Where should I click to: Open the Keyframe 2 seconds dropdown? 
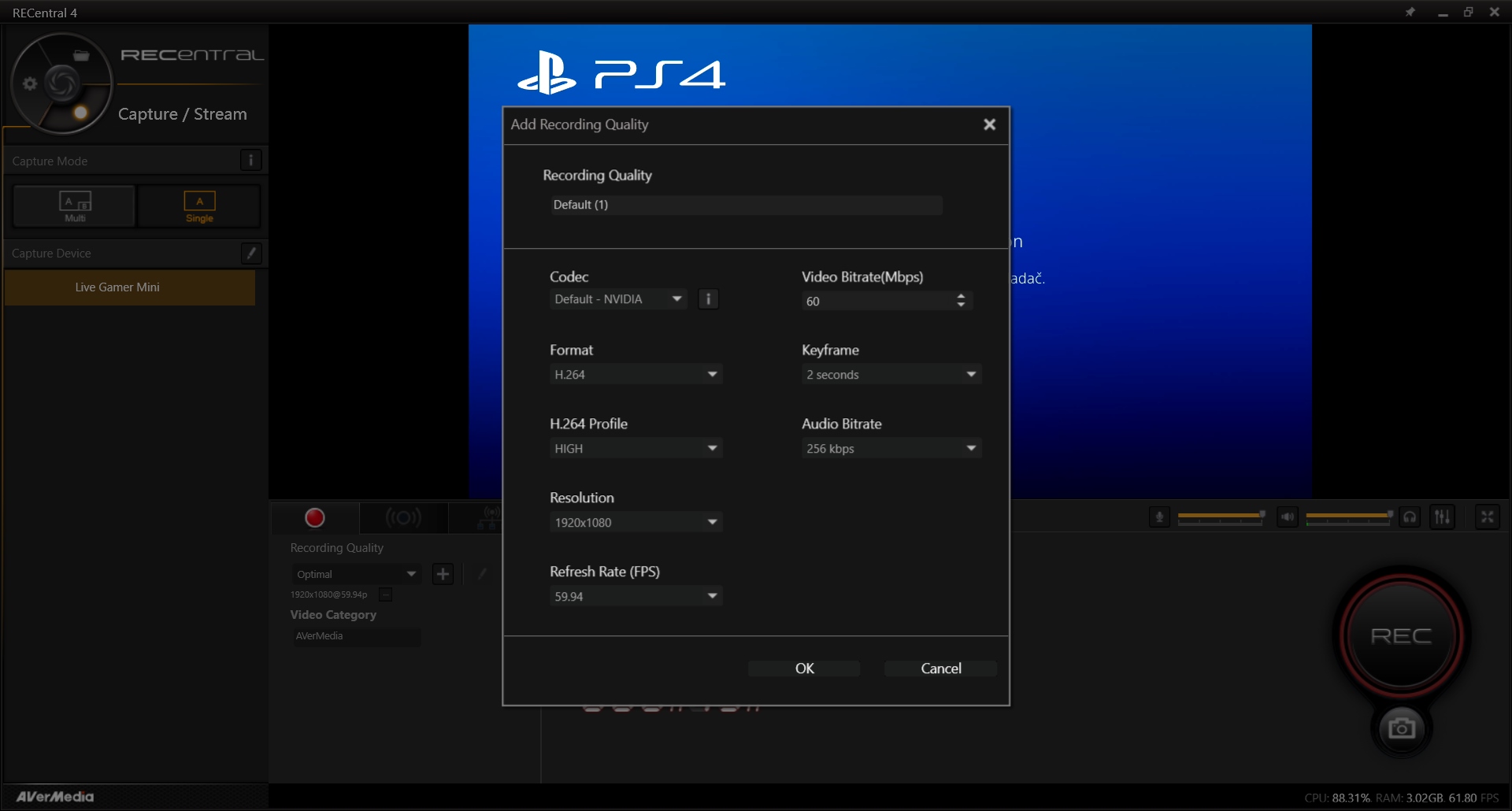coord(891,374)
